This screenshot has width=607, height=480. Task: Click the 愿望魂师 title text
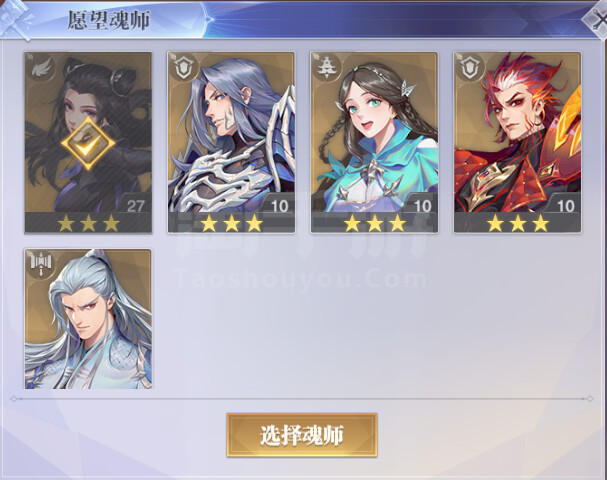(x=109, y=20)
